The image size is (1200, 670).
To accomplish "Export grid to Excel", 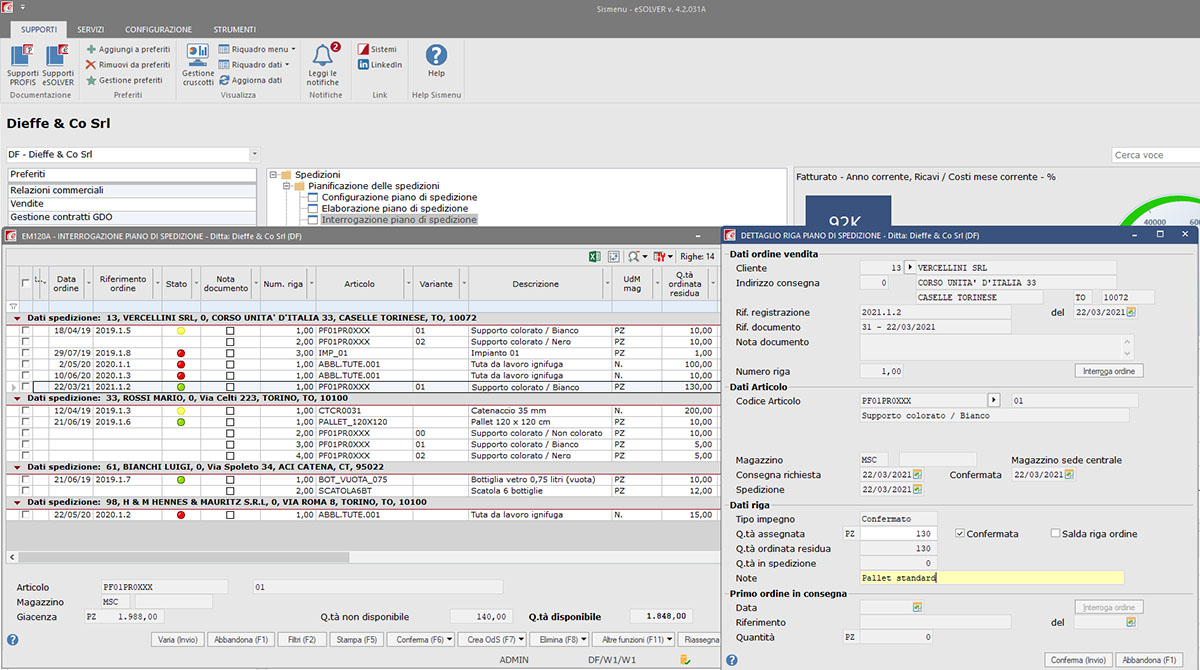I will click(594, 257).
